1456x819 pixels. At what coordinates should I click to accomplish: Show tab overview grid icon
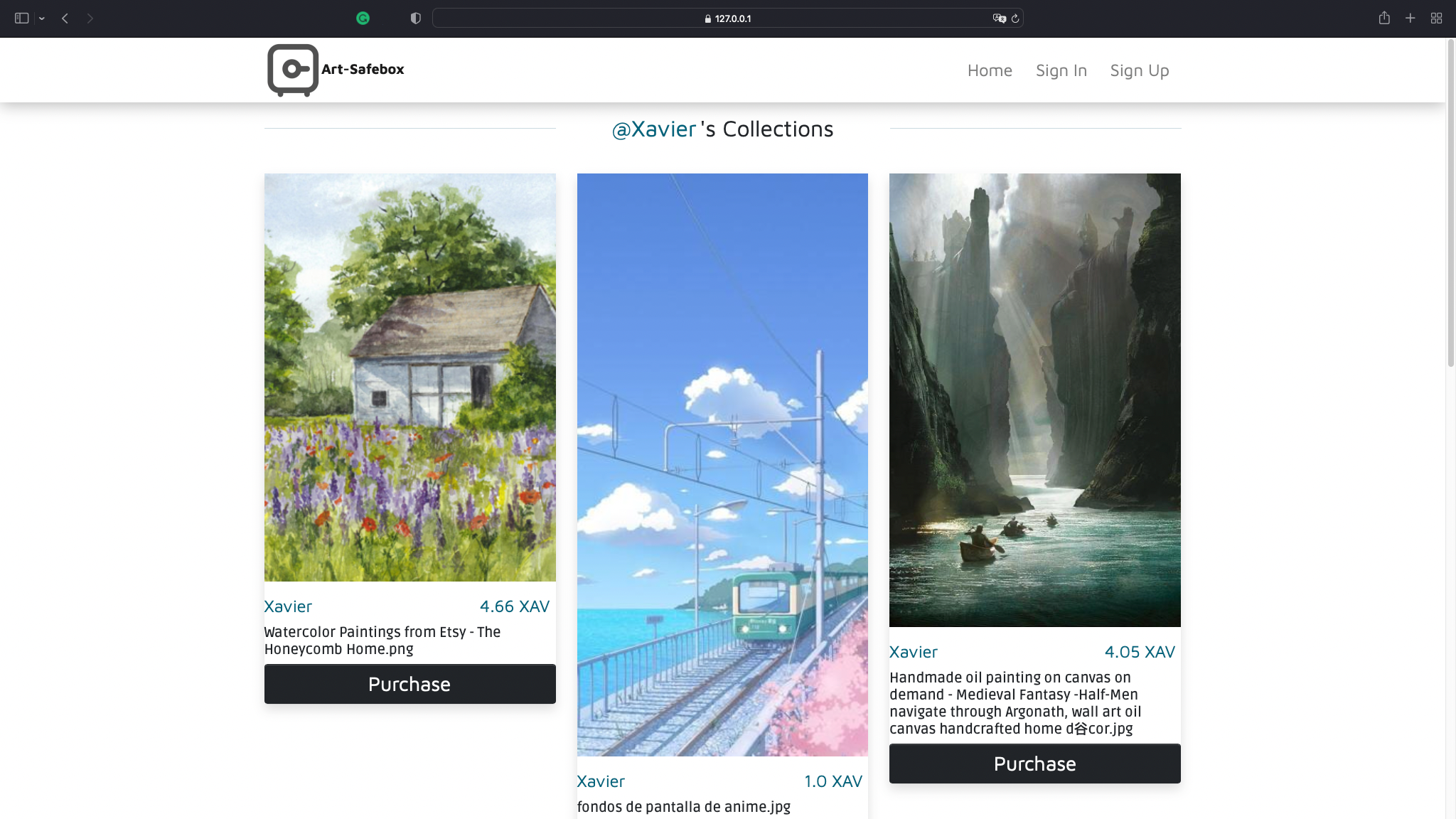1436,18
